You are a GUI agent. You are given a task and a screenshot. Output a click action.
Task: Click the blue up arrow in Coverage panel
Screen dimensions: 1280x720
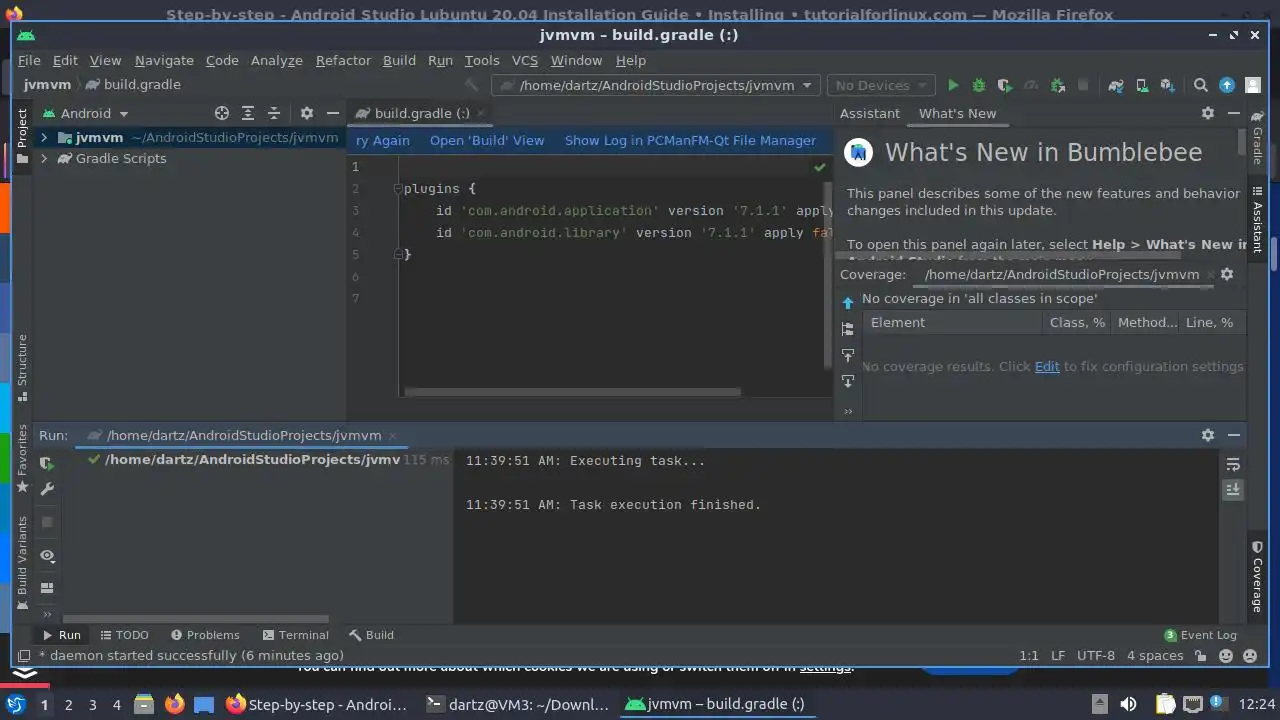[x=848, y=303]
